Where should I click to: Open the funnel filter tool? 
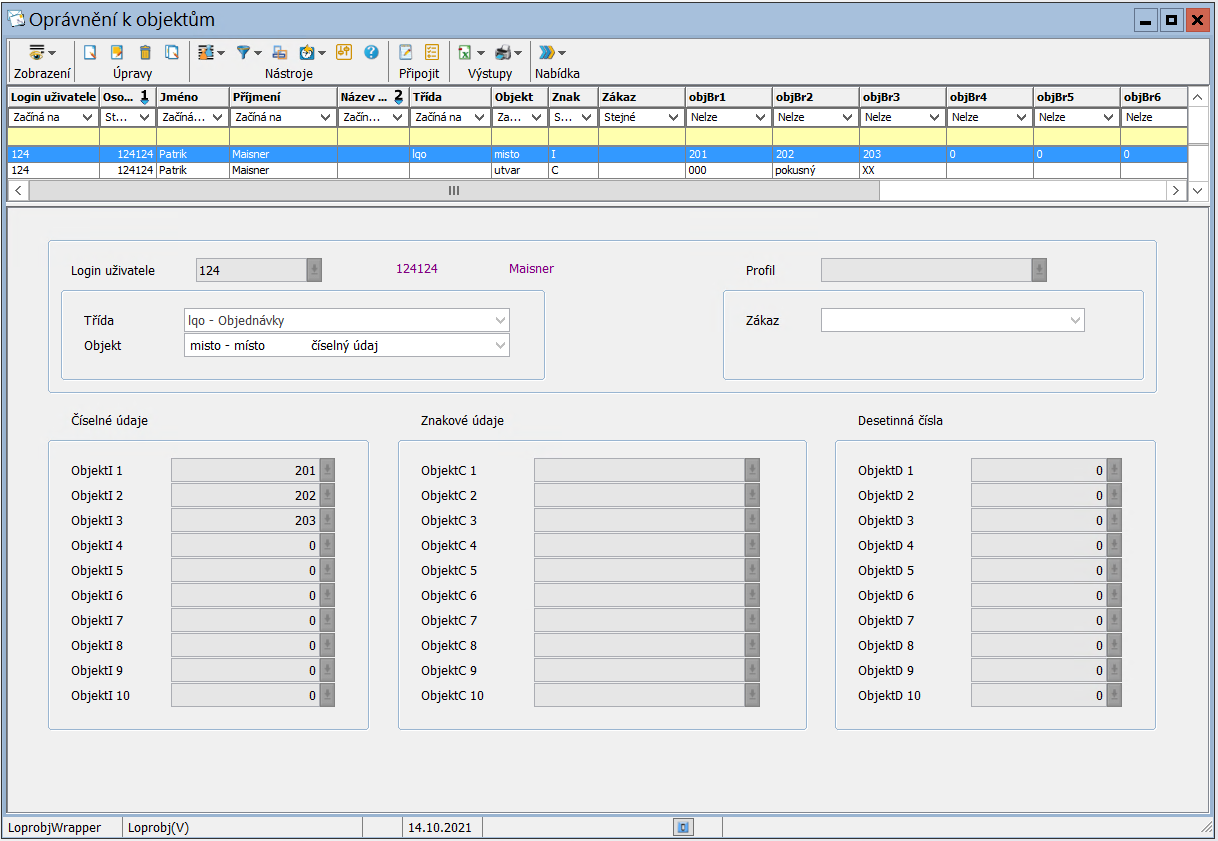coord(244,52)
